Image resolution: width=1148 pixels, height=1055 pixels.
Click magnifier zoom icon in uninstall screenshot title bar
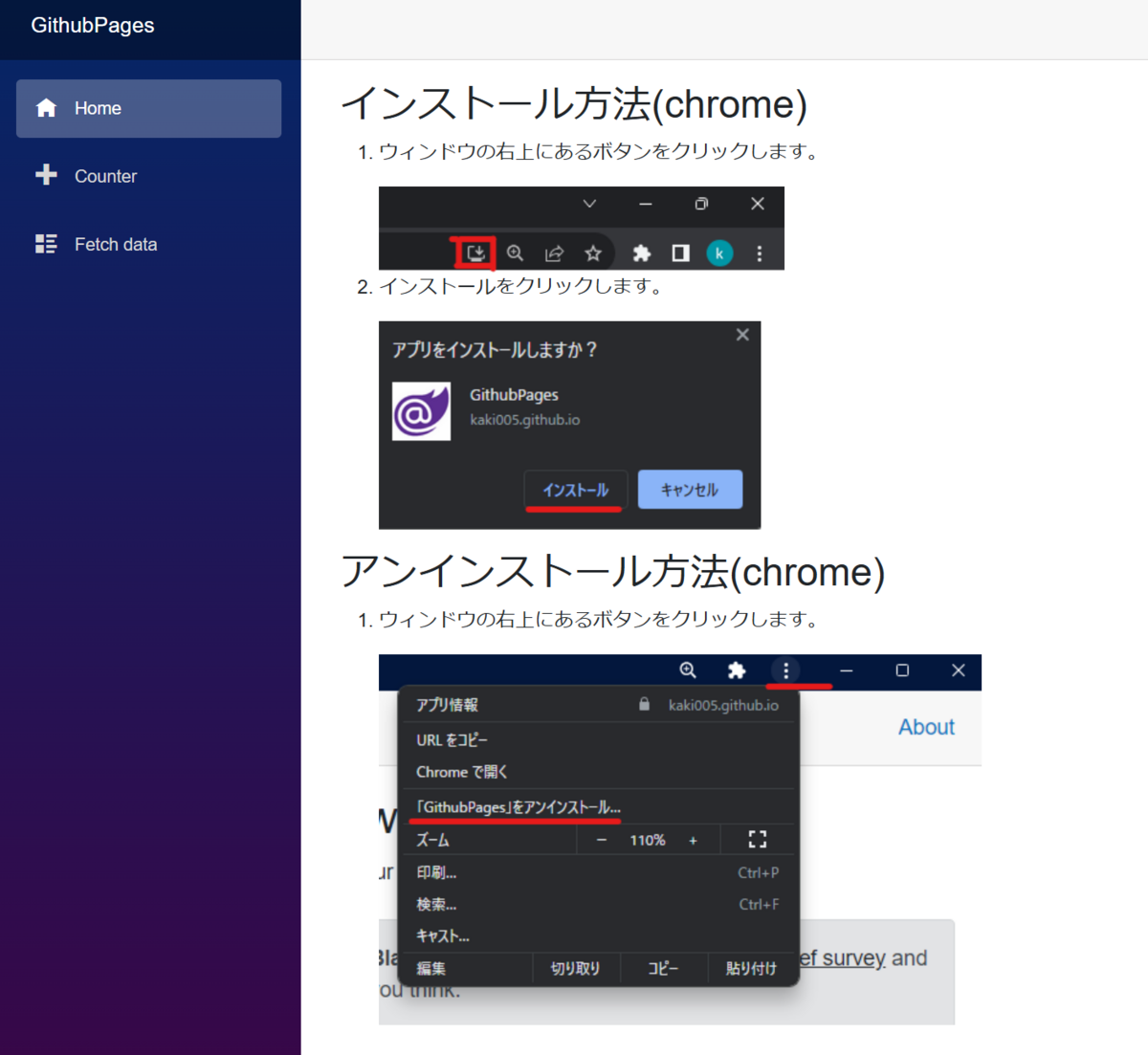point(688,670)
